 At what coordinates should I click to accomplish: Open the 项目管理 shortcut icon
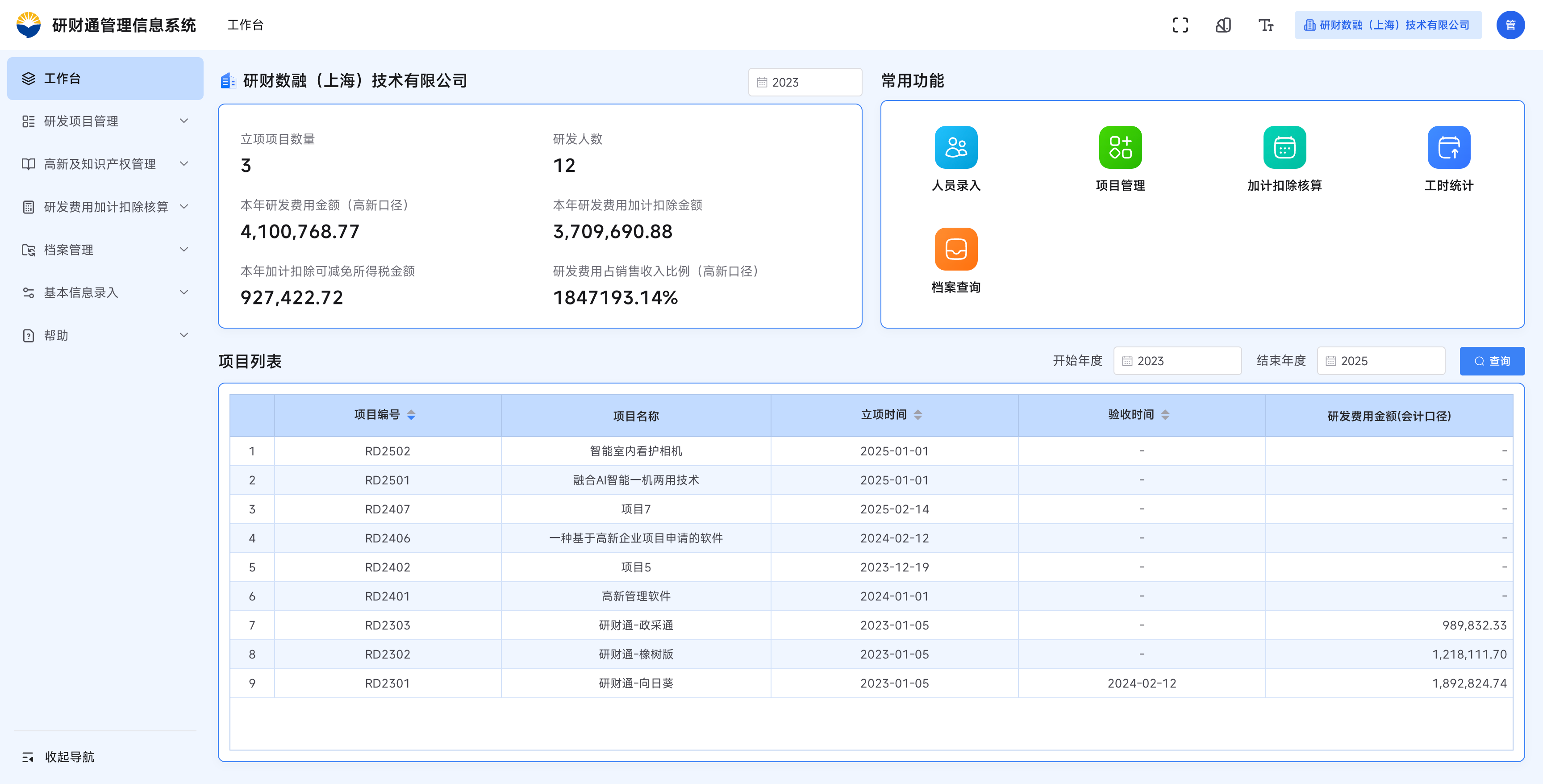click(x=1119, y=147)
